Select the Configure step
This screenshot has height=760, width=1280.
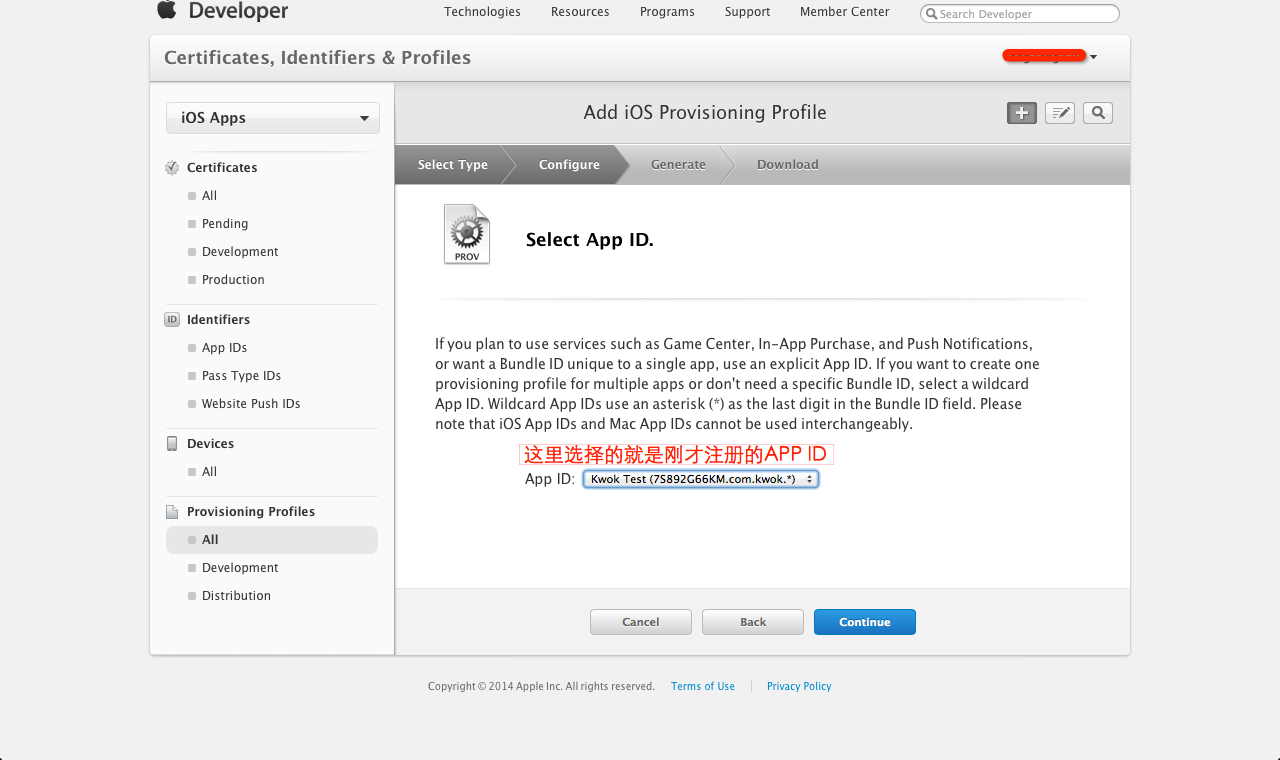tap(569, 165)
